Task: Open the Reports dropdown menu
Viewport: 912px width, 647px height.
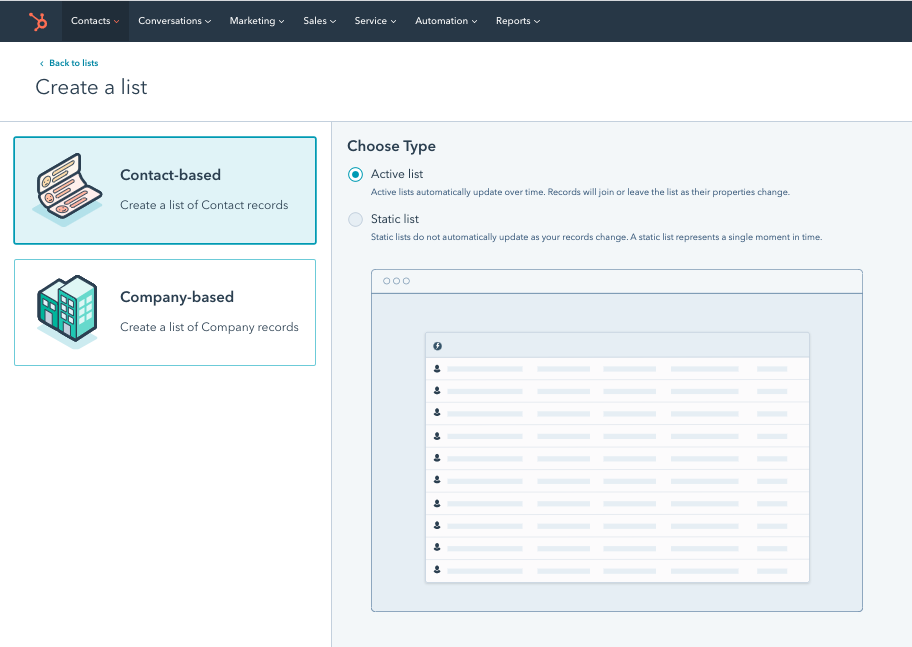Action: 517,20
